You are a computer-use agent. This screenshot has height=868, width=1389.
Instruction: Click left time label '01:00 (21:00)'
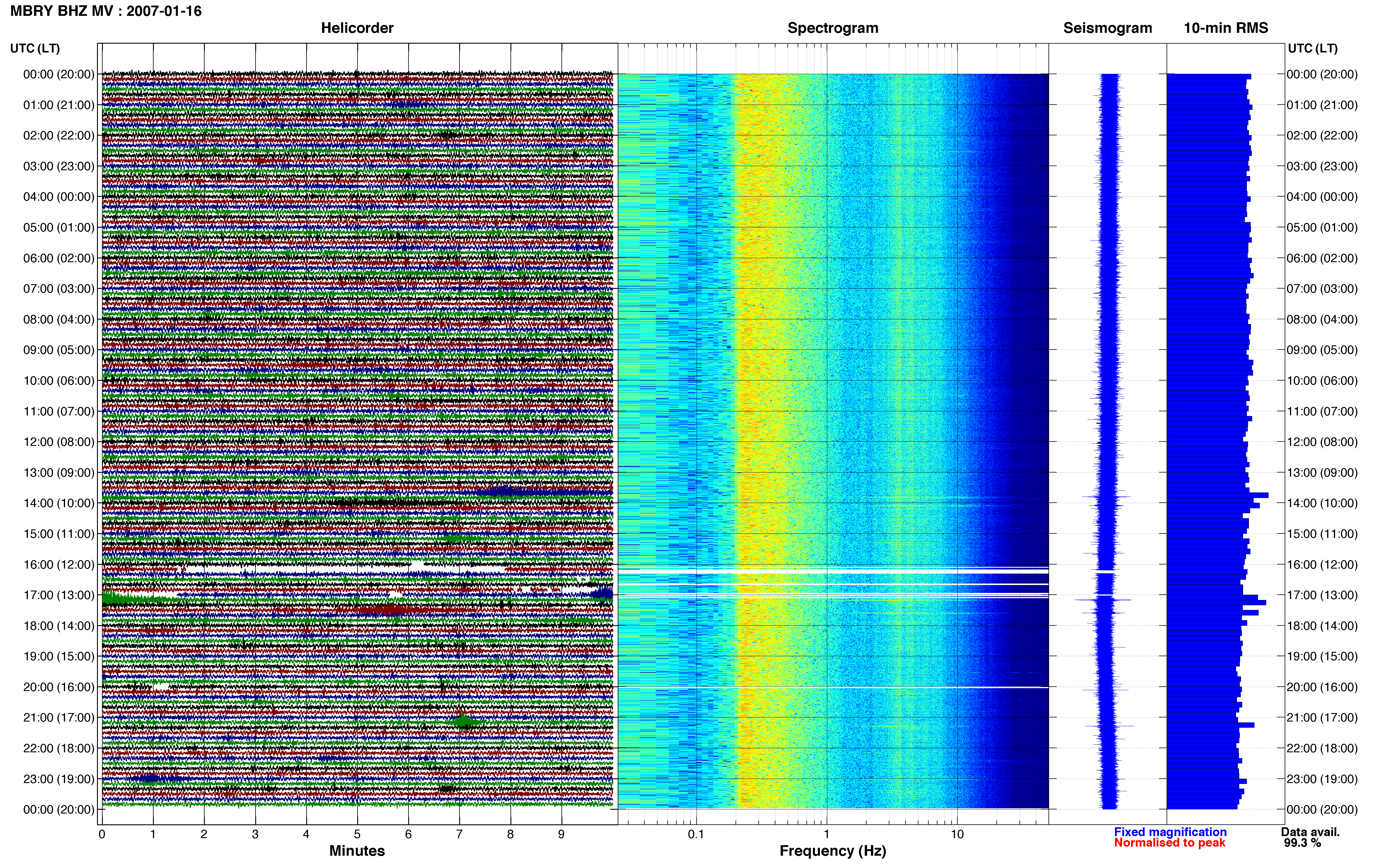point(59,105)
